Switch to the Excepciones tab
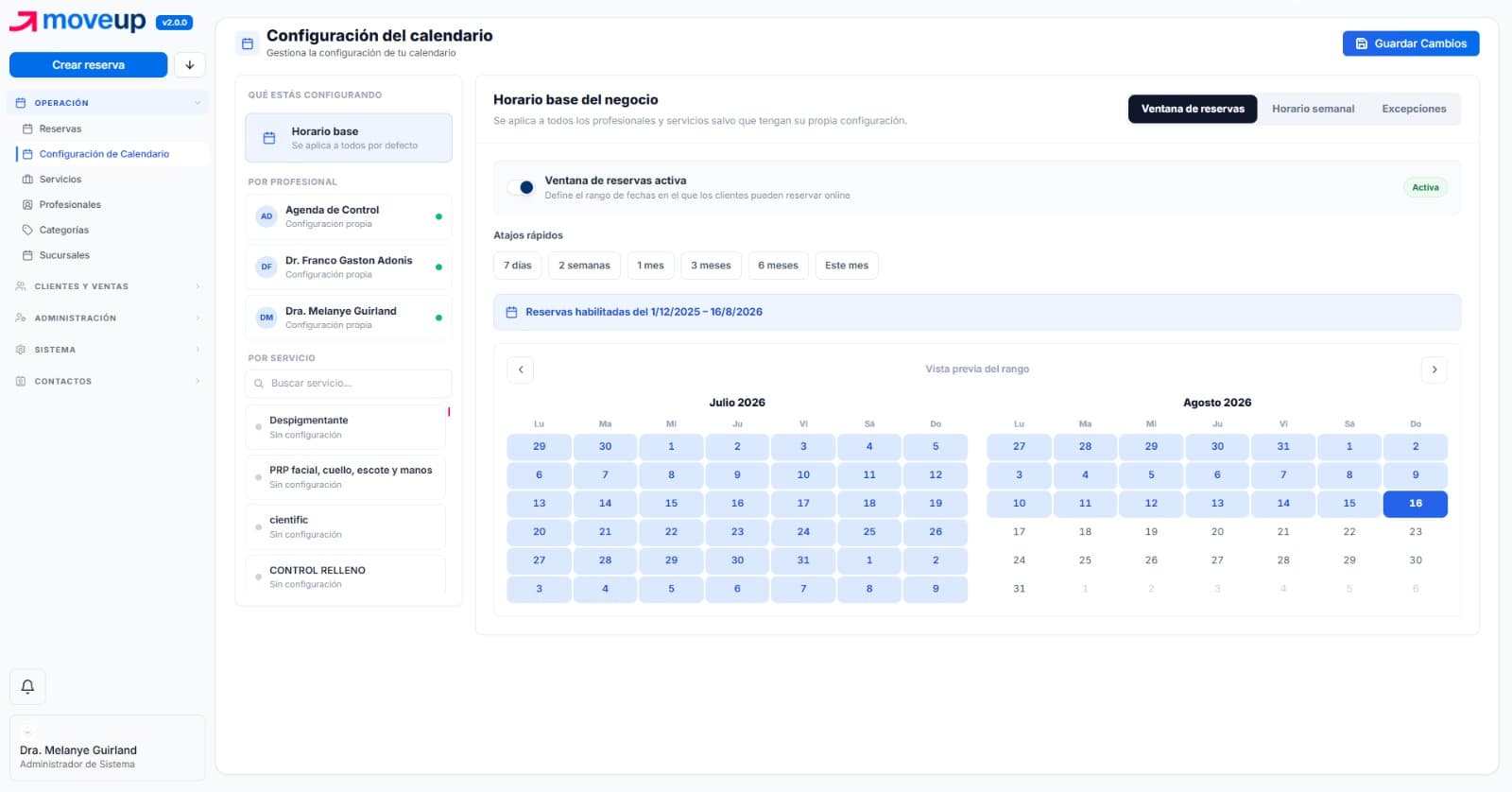The height and width of the screenshot is (792, 1512). (x=1414, y=109)
